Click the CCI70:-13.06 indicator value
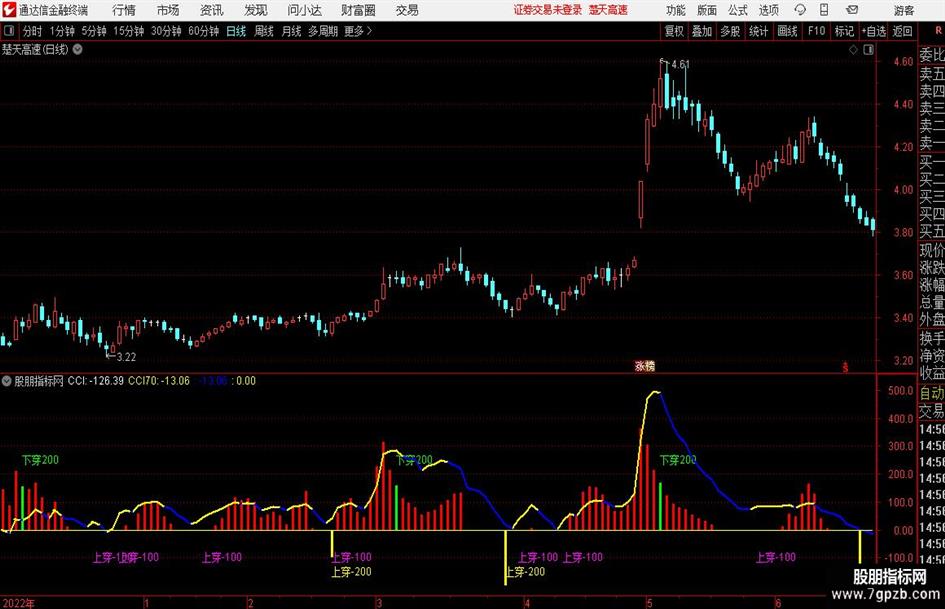This screenshot has height=609, width=945. (x=159, y=381)
